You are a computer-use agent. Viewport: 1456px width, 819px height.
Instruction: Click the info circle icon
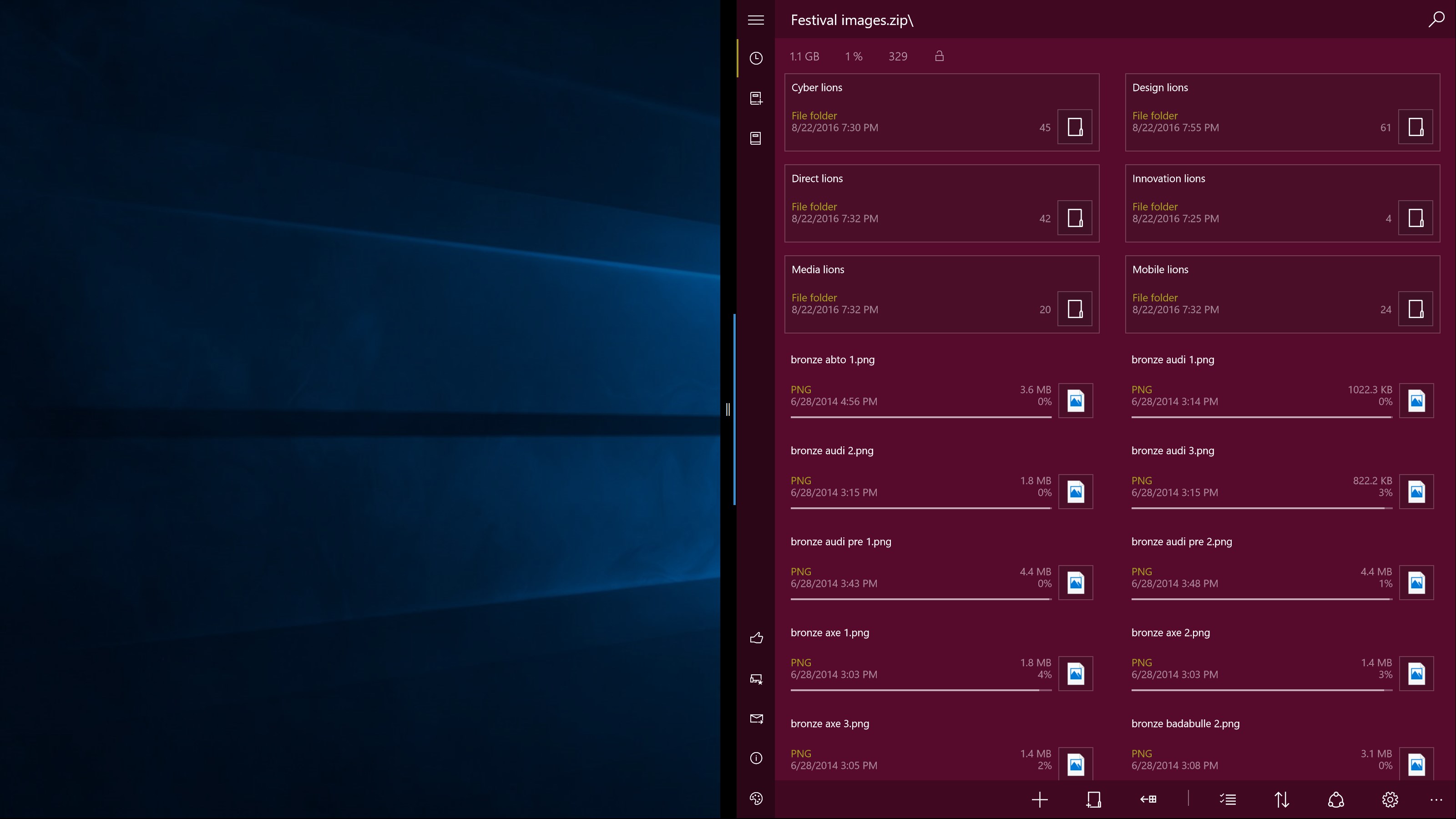point(756,758)
